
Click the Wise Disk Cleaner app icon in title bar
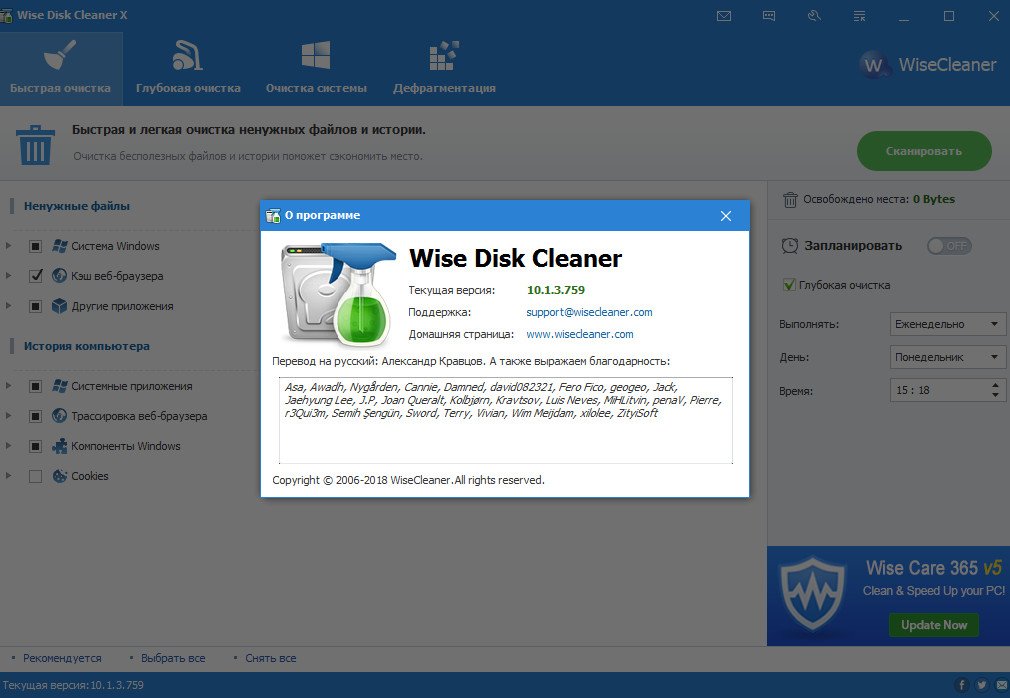6,15
